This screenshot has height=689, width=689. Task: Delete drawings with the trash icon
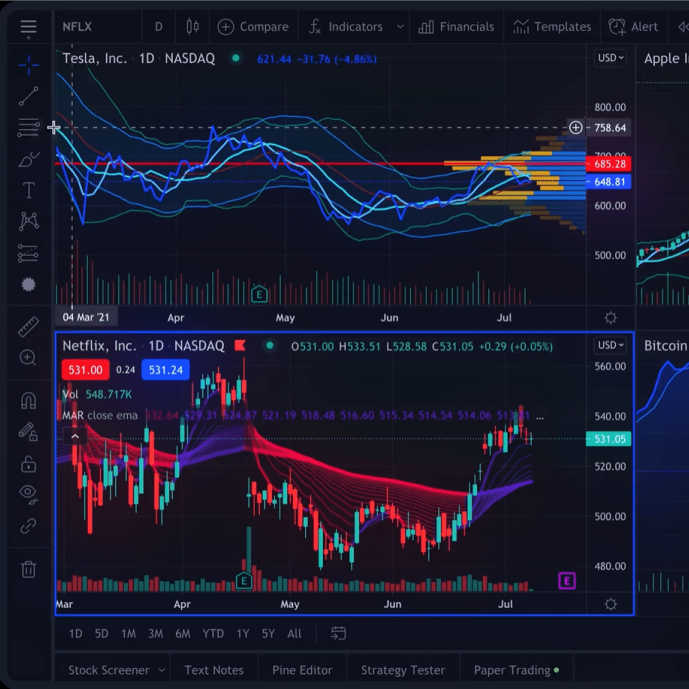[x=29, y=569]
